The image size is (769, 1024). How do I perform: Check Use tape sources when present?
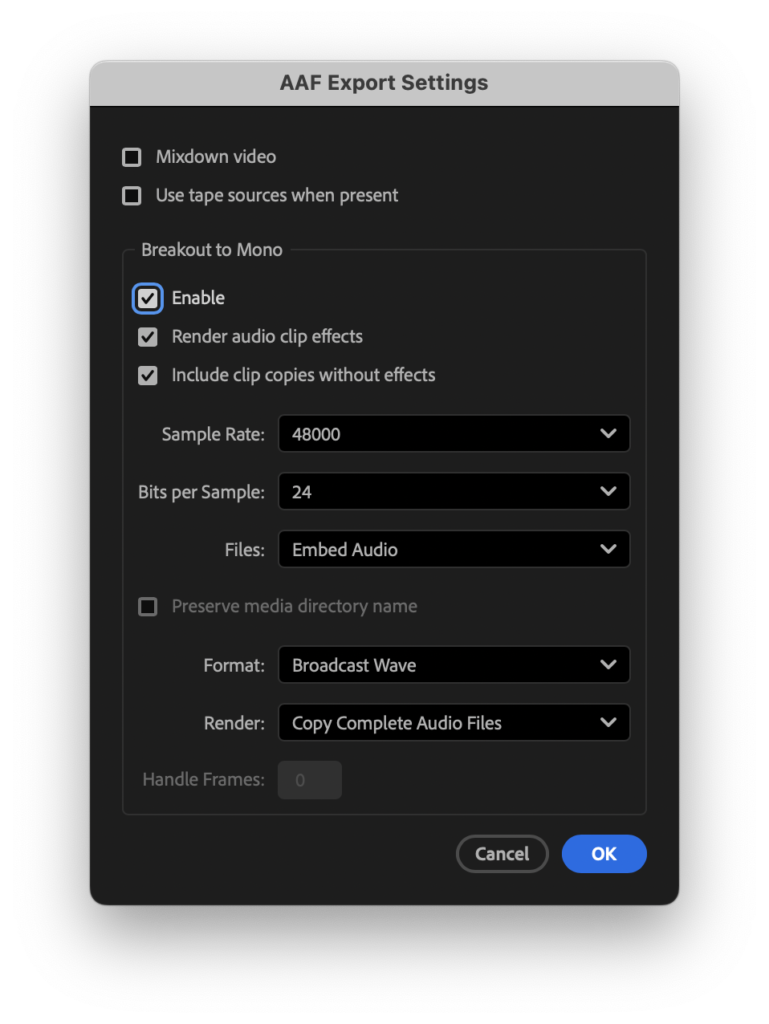coord(131,196)
